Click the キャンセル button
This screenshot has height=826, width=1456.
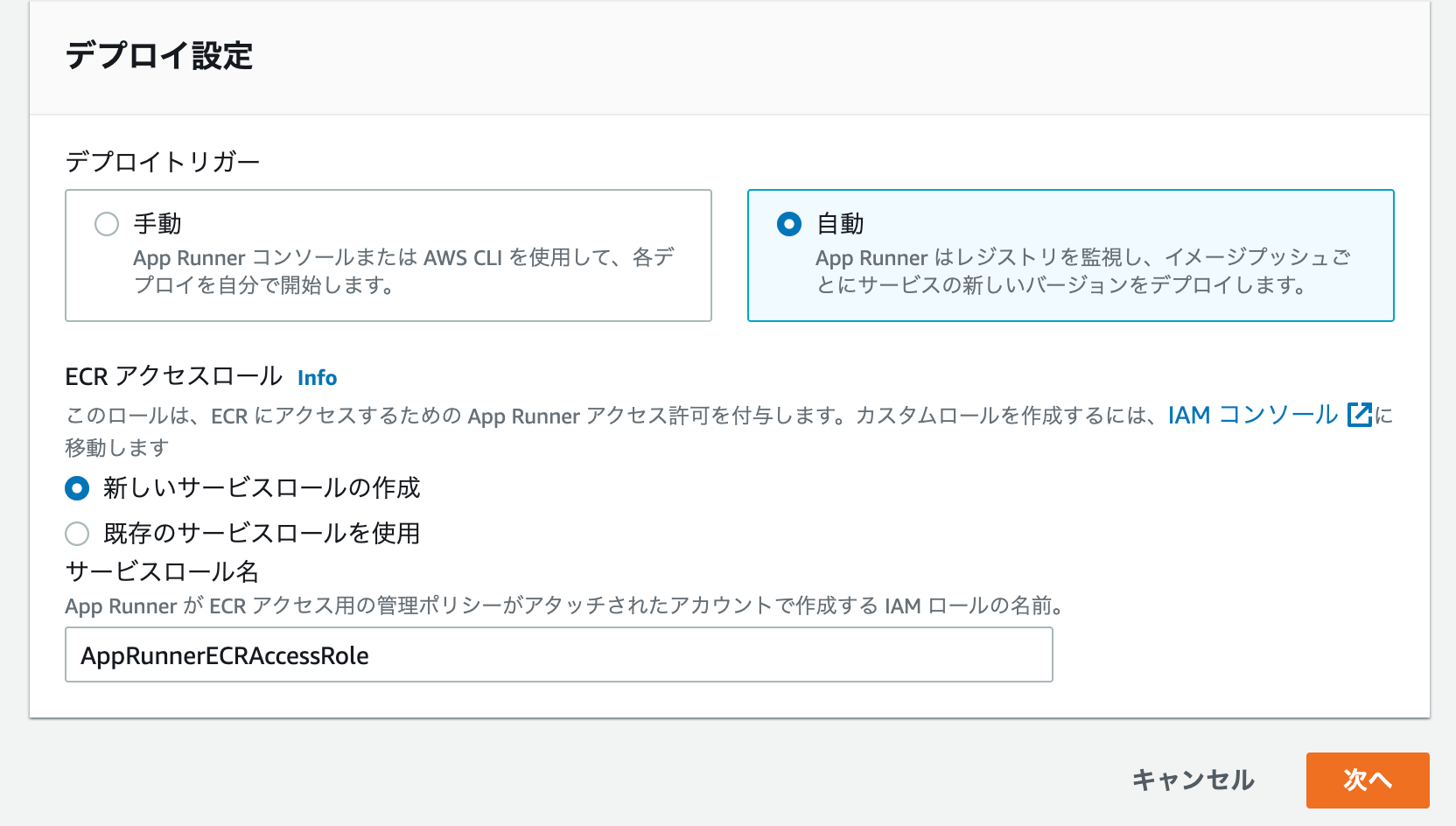(1193, 780)
